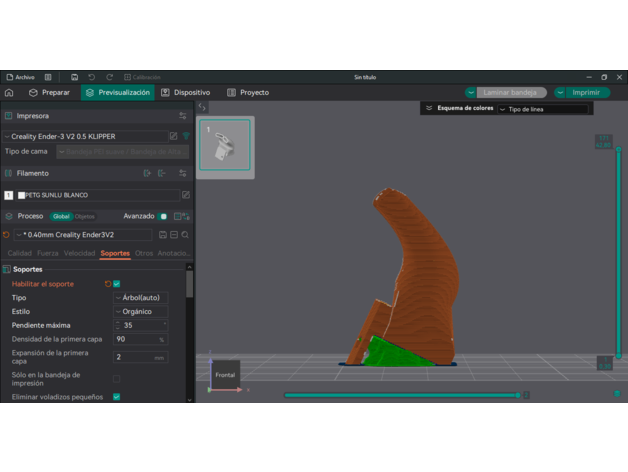Click the green Wi-Fi printer connection icon

pos(186,136)
